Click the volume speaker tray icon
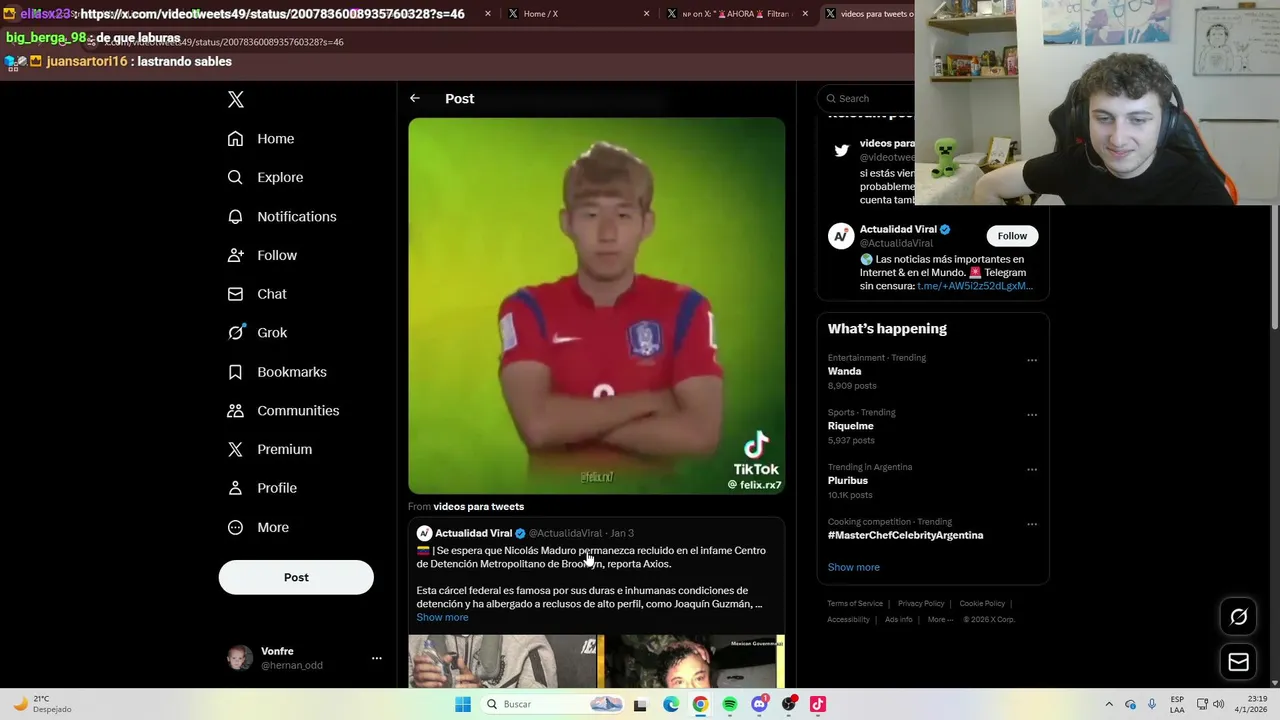The image size is (1280, 720). [1218, 704]
